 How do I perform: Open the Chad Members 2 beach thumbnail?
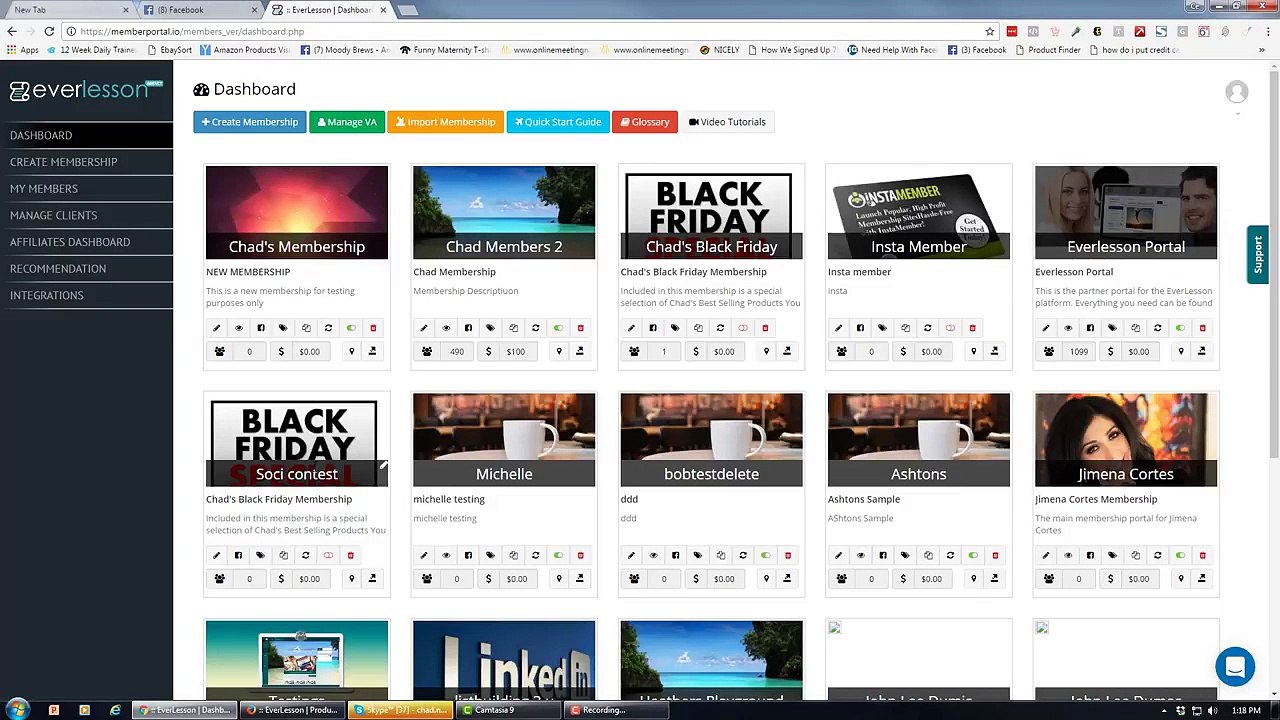coord(504,212)
